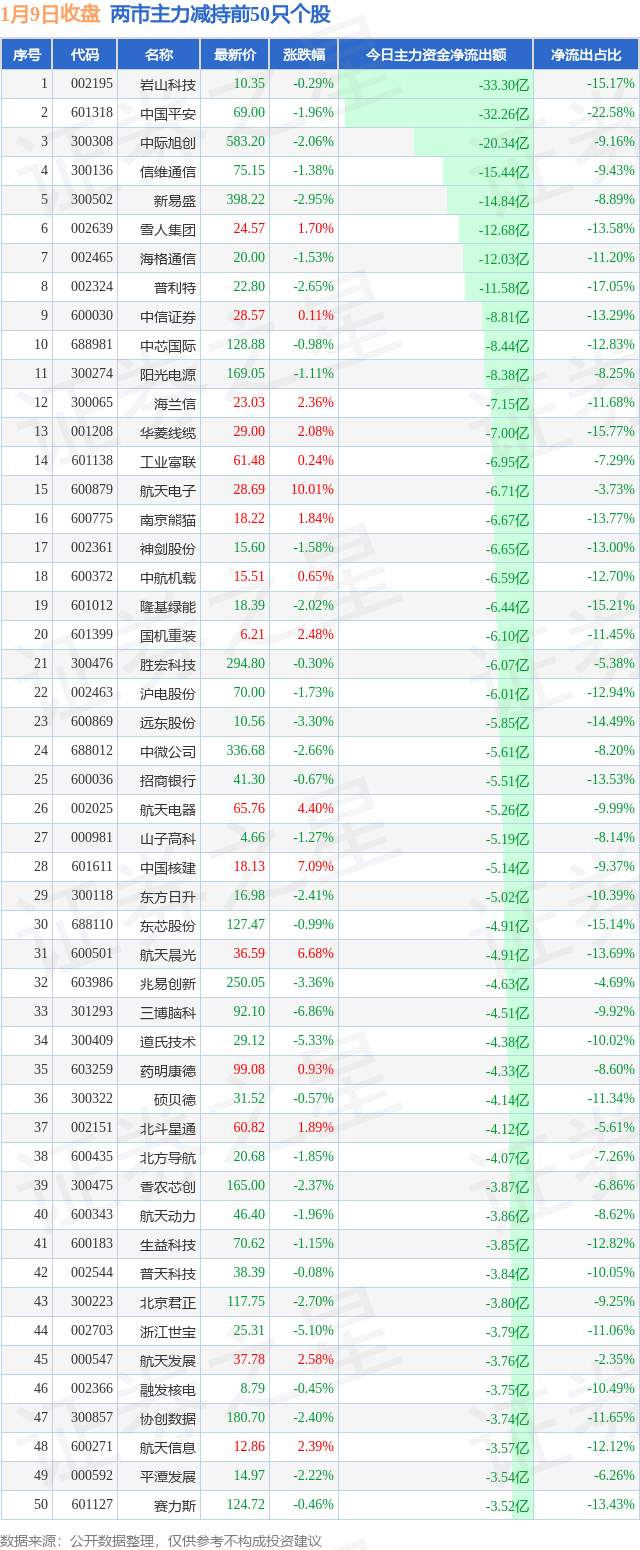Viewport: 640px width, 1550px height.
Task: Click outflow ratio -14.49% for 远东股份
Action: pyautogui.click(x=611, y=722)
